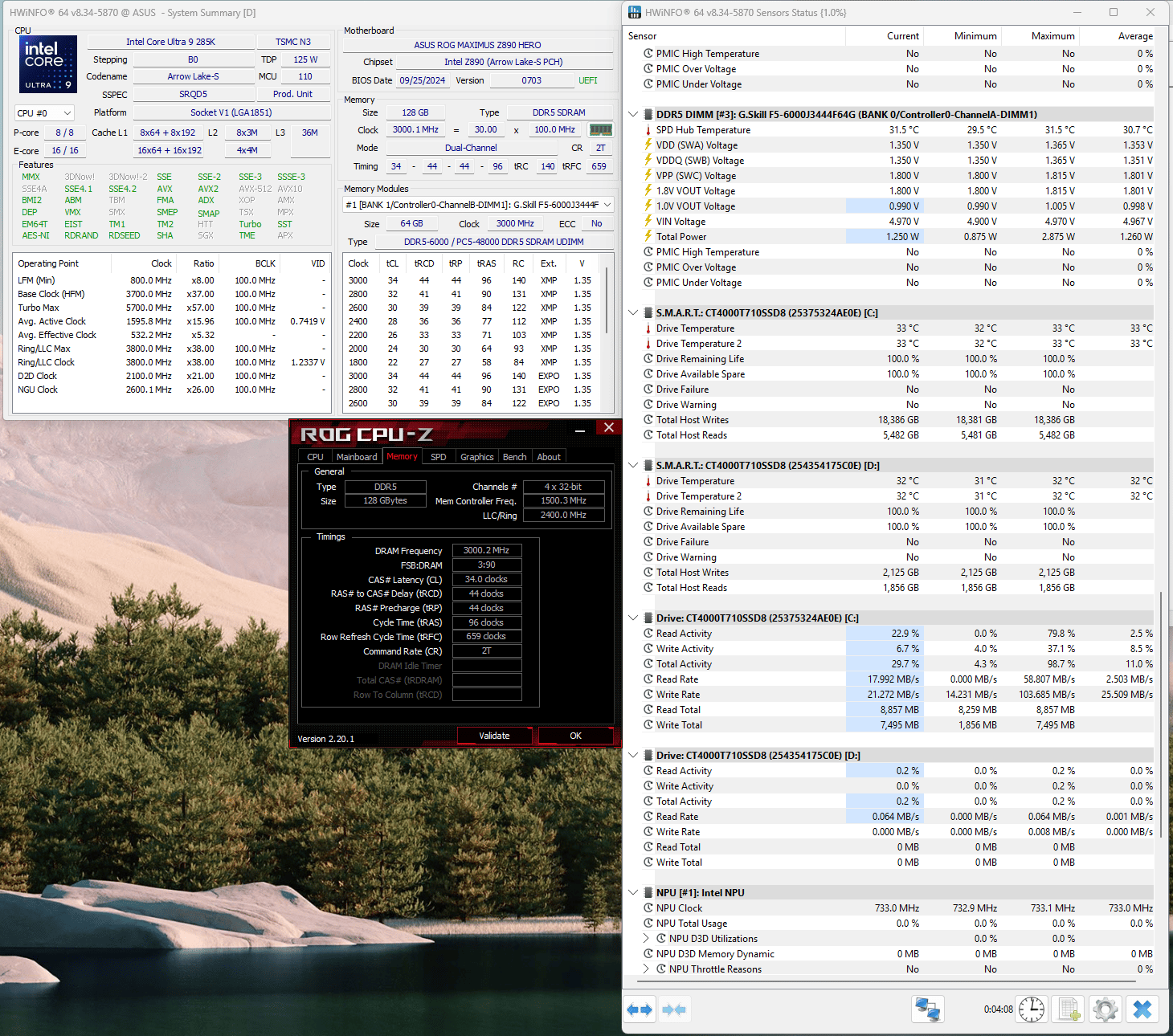Viewport: 1173px width, 1036px height.
Task: Click the Intel Core Ultra 9 285K name field
Action: (x=171, y=42)
